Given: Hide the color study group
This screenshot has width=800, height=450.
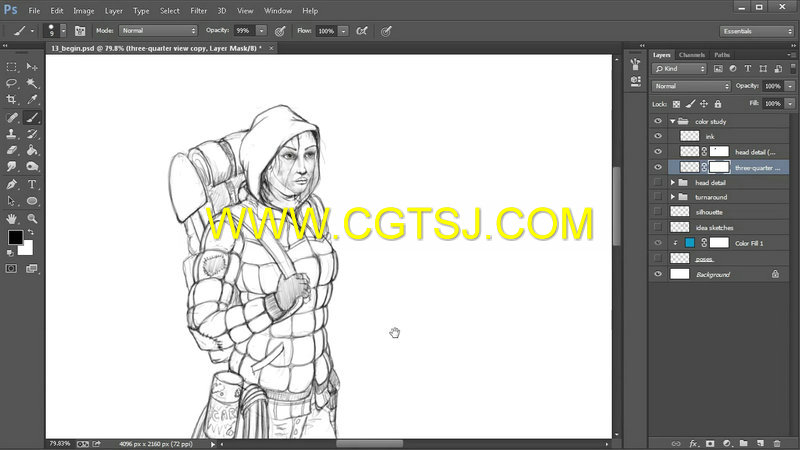Looking at the screenshot, I should (x=658, y=121).
